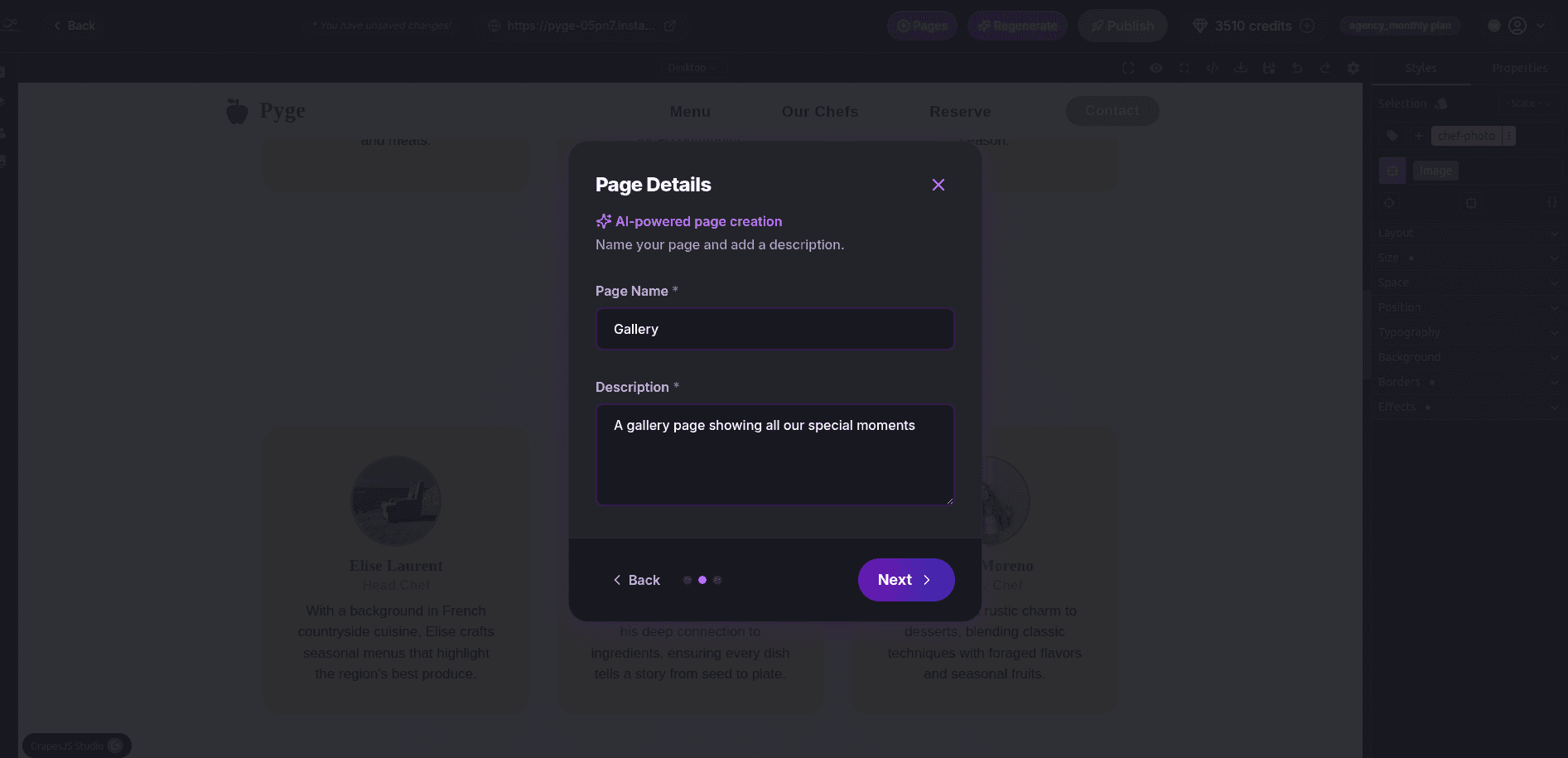This screenshot has height=758, width=1568.
Task: Open the editor settings gear
Action: point(1353,68)
